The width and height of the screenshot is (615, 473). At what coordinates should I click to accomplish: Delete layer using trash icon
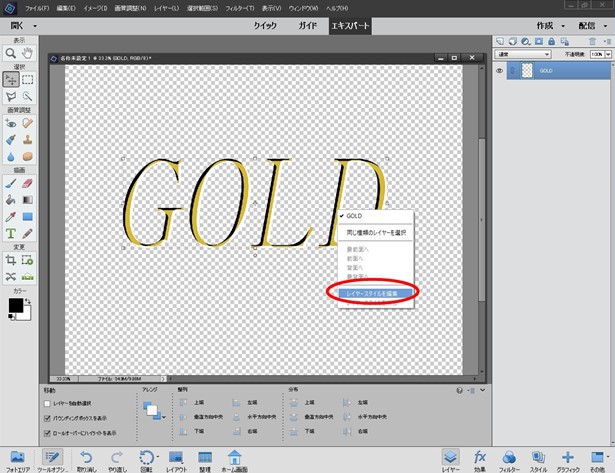tap(592, 41)
